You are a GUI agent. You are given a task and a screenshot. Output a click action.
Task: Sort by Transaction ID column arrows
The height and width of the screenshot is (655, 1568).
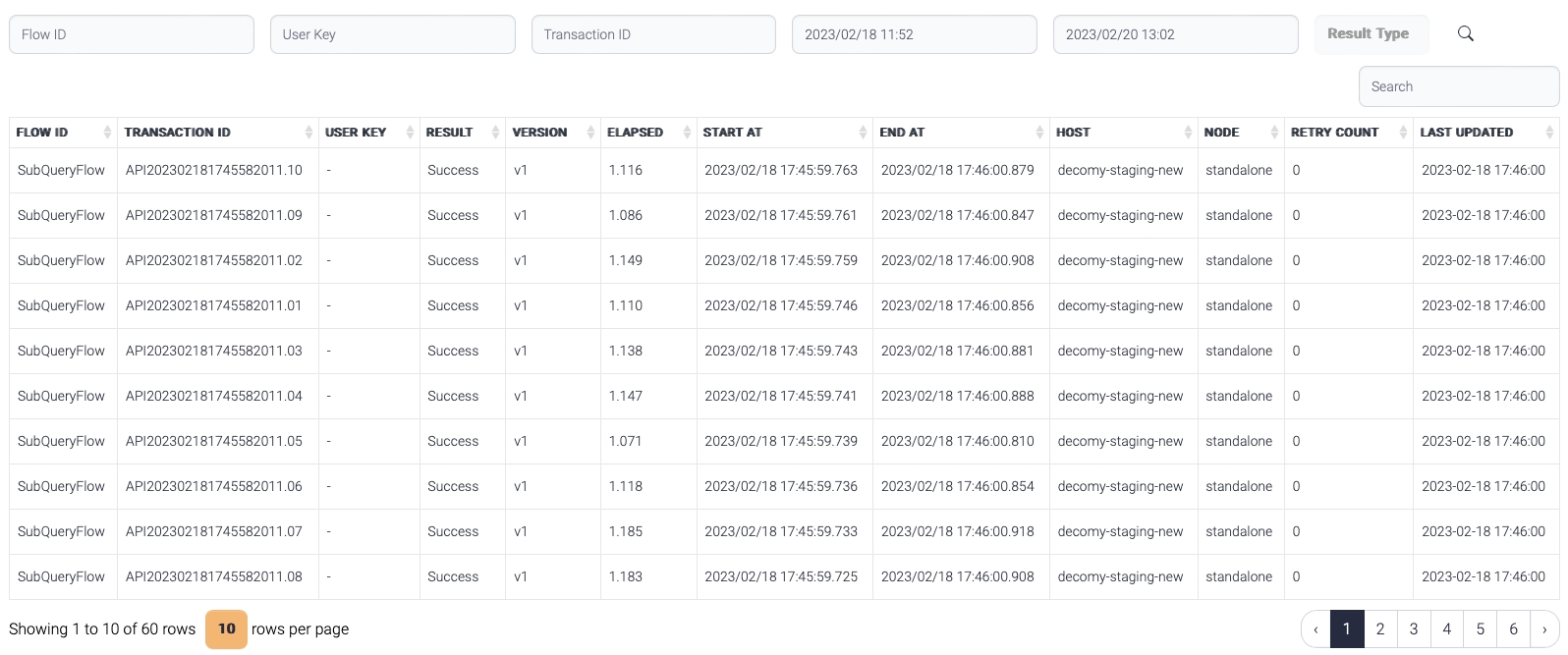[309, 133]
